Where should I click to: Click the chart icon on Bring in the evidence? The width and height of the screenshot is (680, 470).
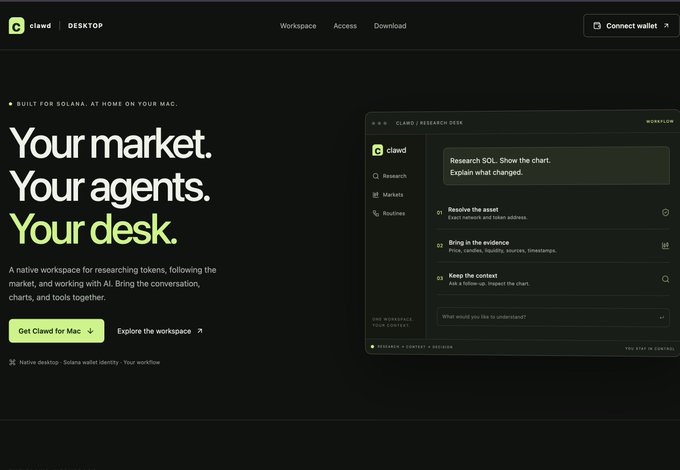[x=665, y=246]
